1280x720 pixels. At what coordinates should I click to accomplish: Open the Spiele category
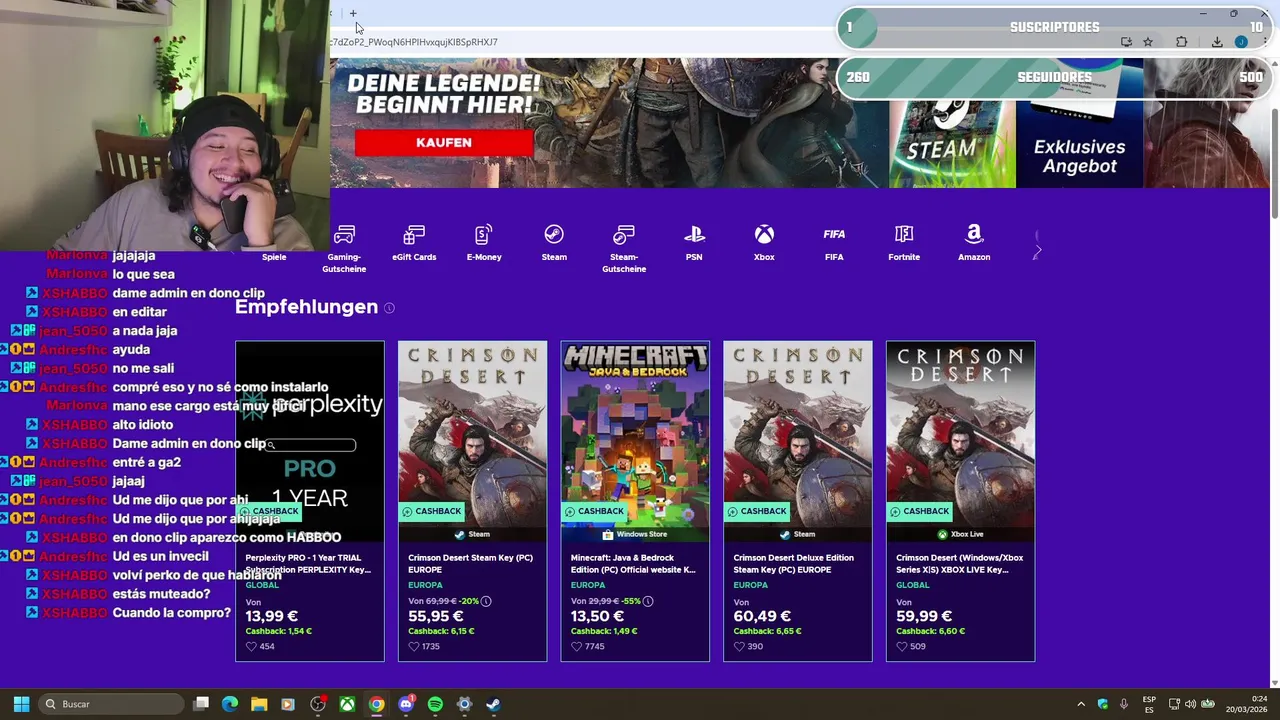click(274, 257)
